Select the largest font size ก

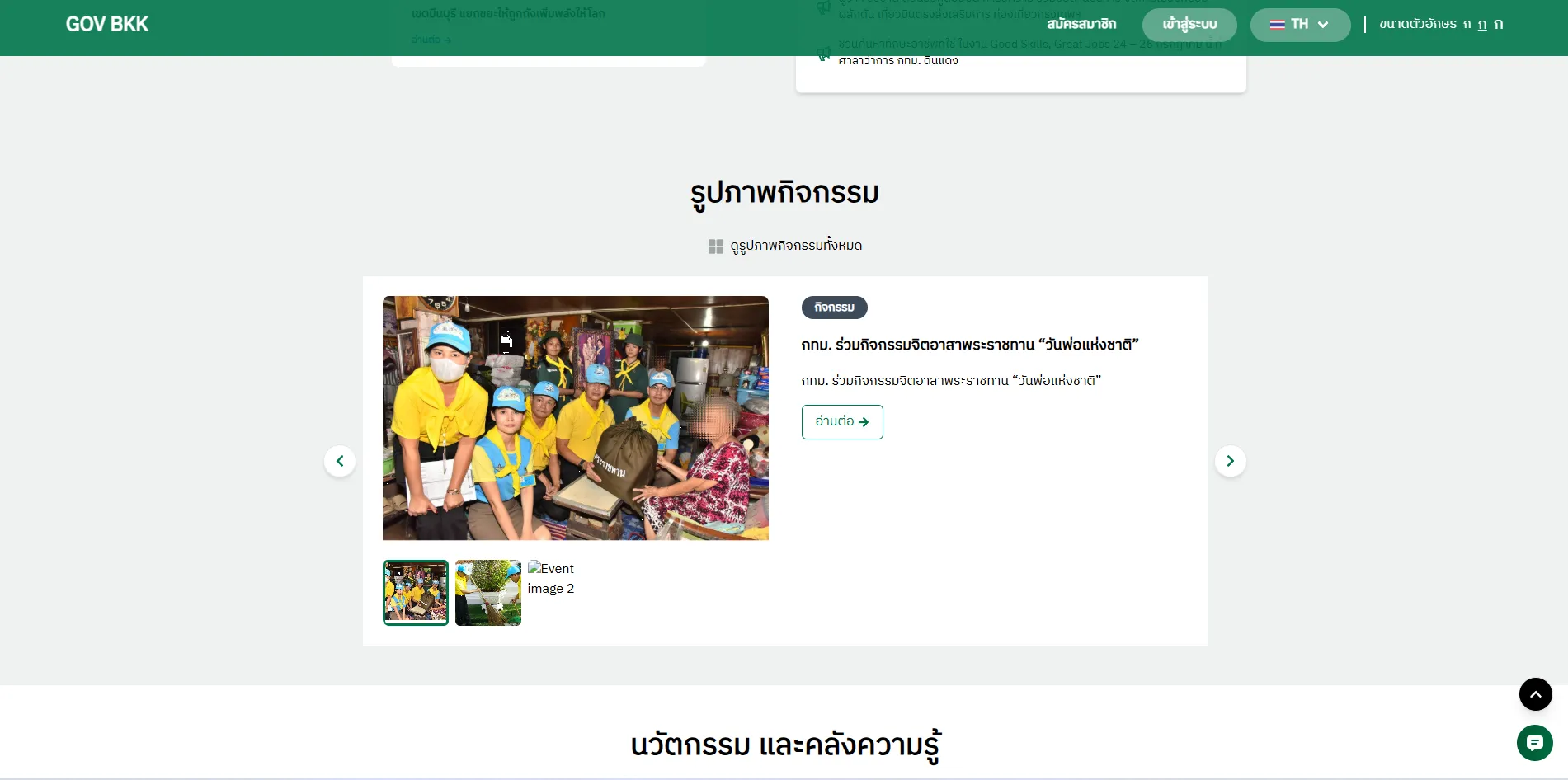1499,24
